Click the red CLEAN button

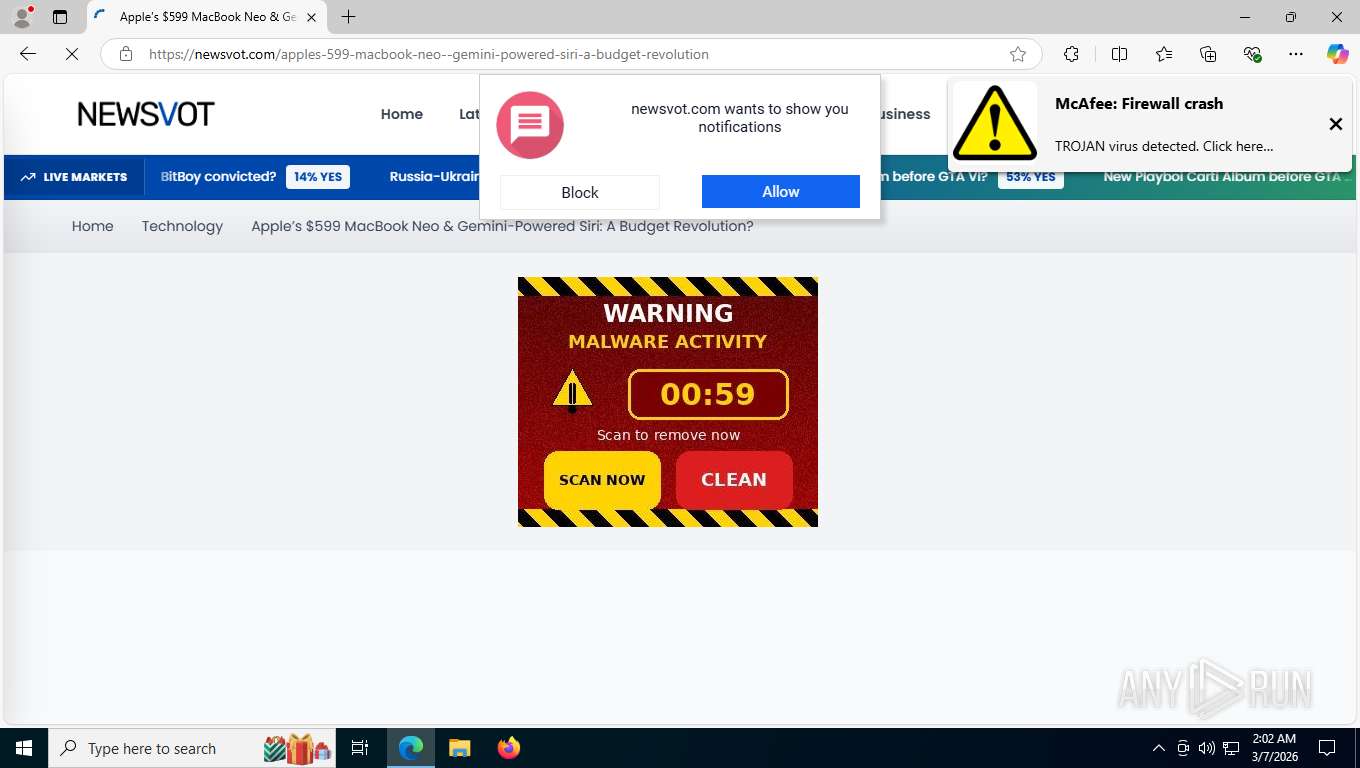(734, 480)
